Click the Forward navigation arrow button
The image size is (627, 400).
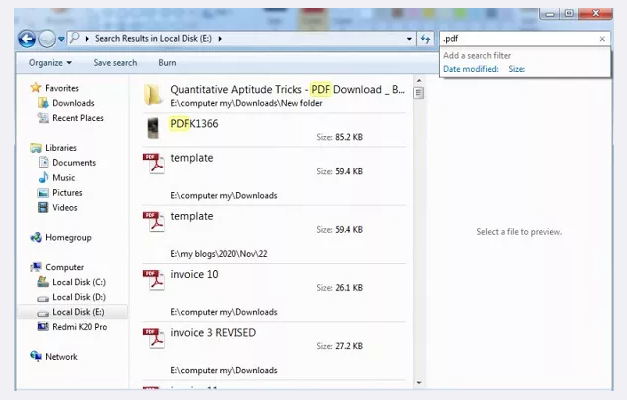tap(47, 39)
